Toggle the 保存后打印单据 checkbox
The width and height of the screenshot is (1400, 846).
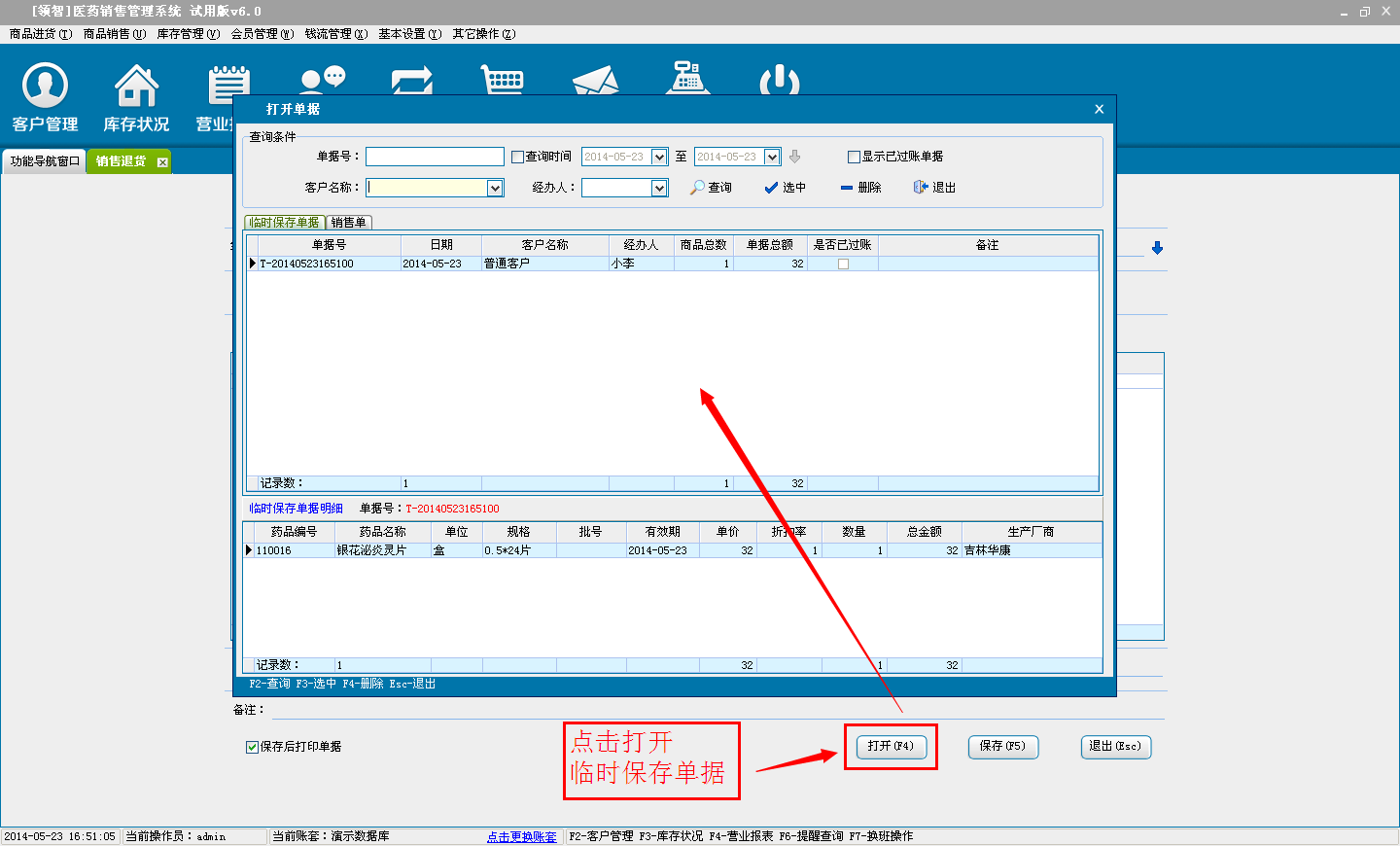pos(253,747)
